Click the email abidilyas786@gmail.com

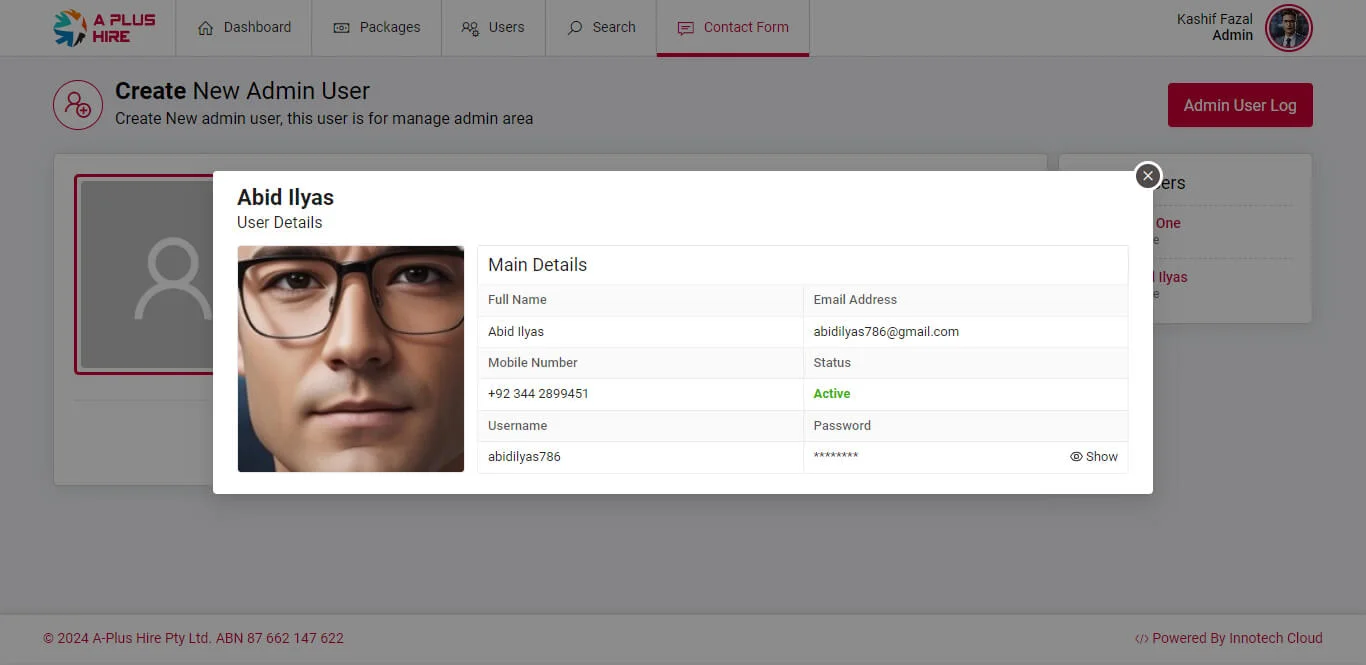[x=886, y=332]
